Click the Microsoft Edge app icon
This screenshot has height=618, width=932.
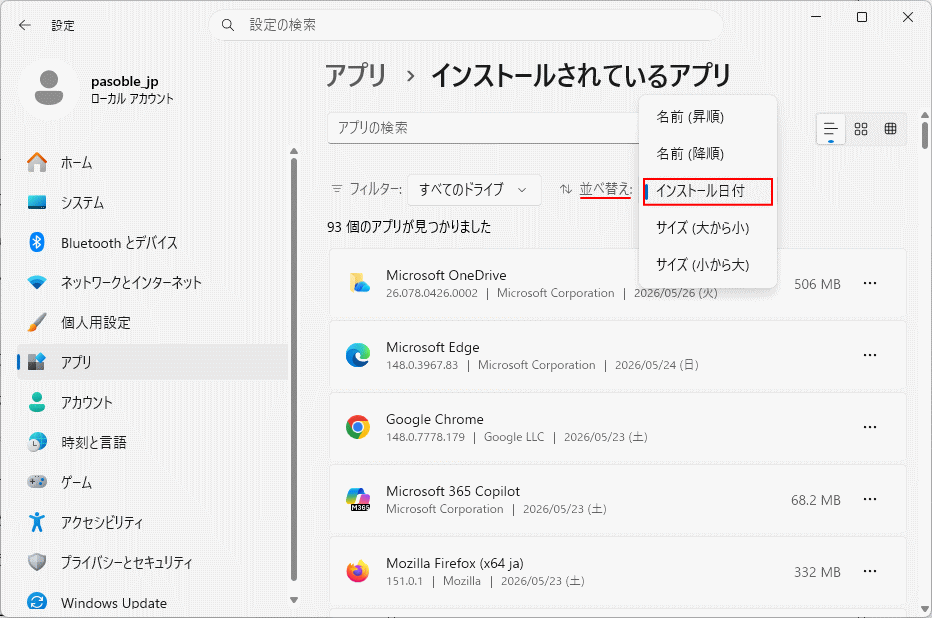358,355
